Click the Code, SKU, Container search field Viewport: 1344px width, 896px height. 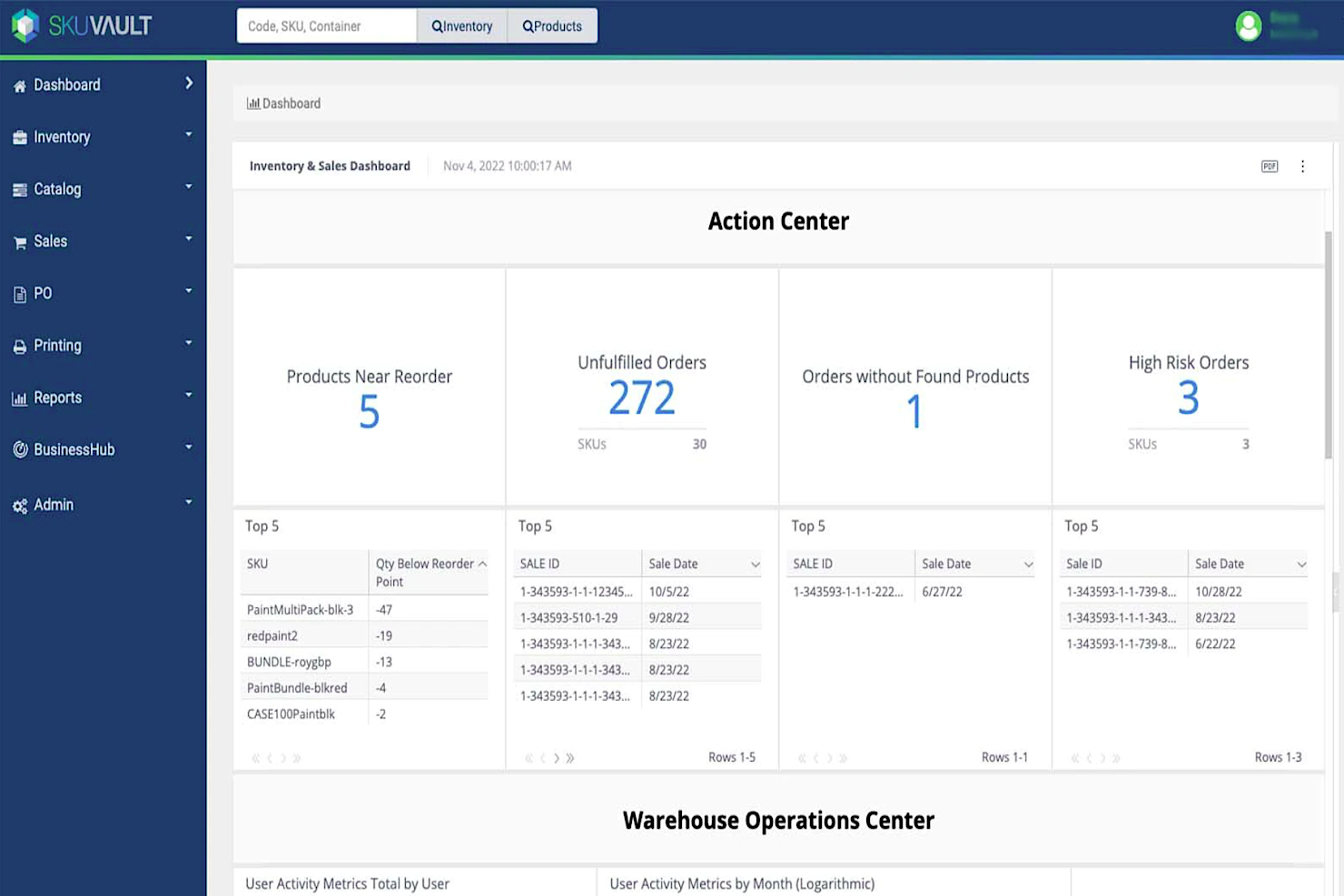(x=326, y=25)
